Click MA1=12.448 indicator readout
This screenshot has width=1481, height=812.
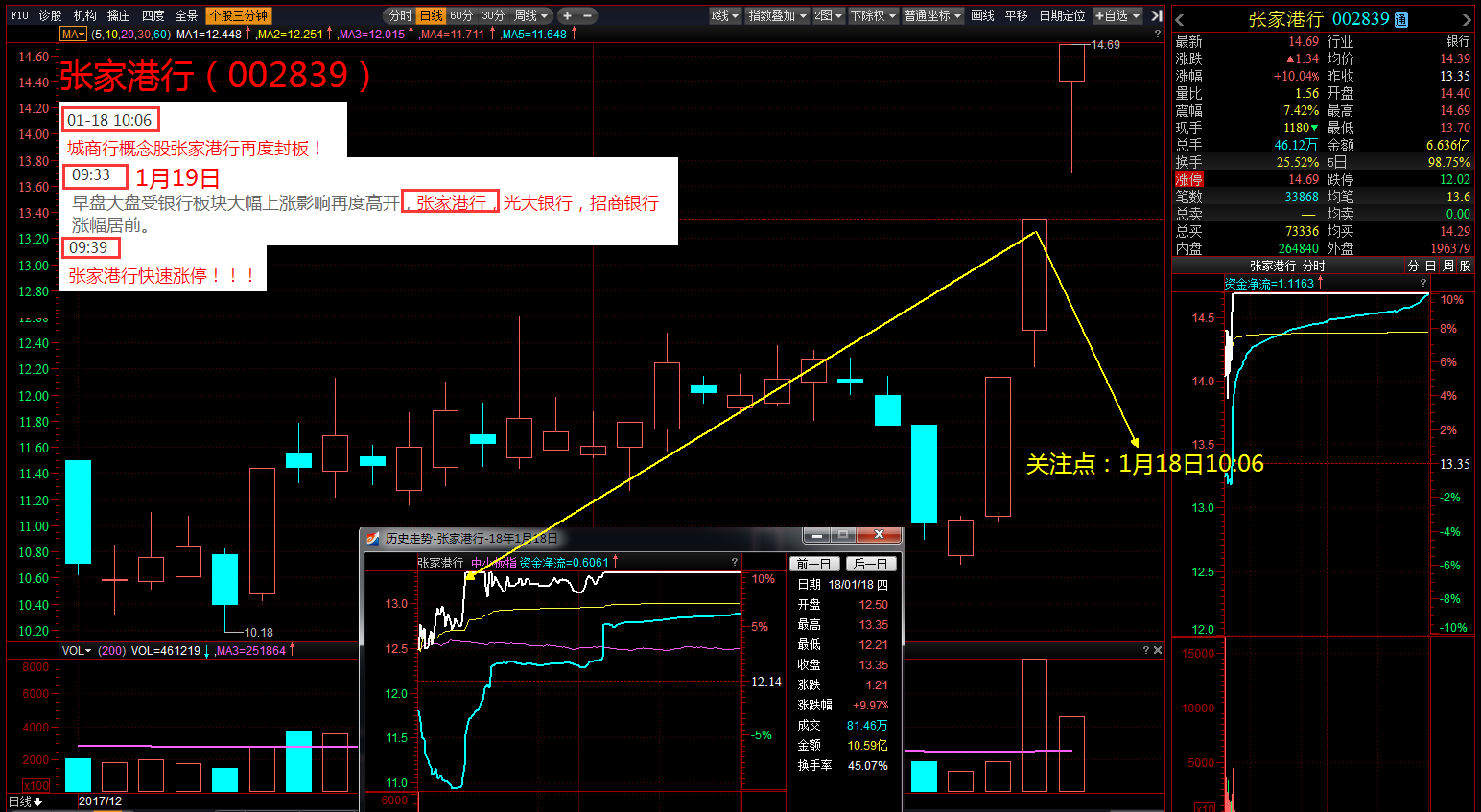click(209, 34)
